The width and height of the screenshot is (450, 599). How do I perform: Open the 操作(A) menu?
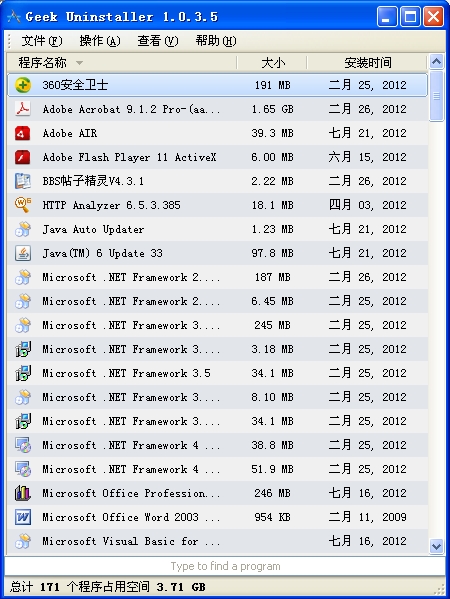click(x=100, y=40)
